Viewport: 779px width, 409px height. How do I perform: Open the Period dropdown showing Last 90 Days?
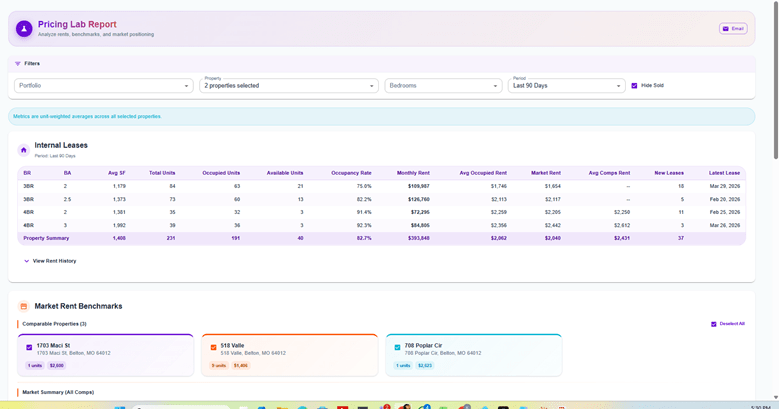pyautogui.click(x=566, y=86)
